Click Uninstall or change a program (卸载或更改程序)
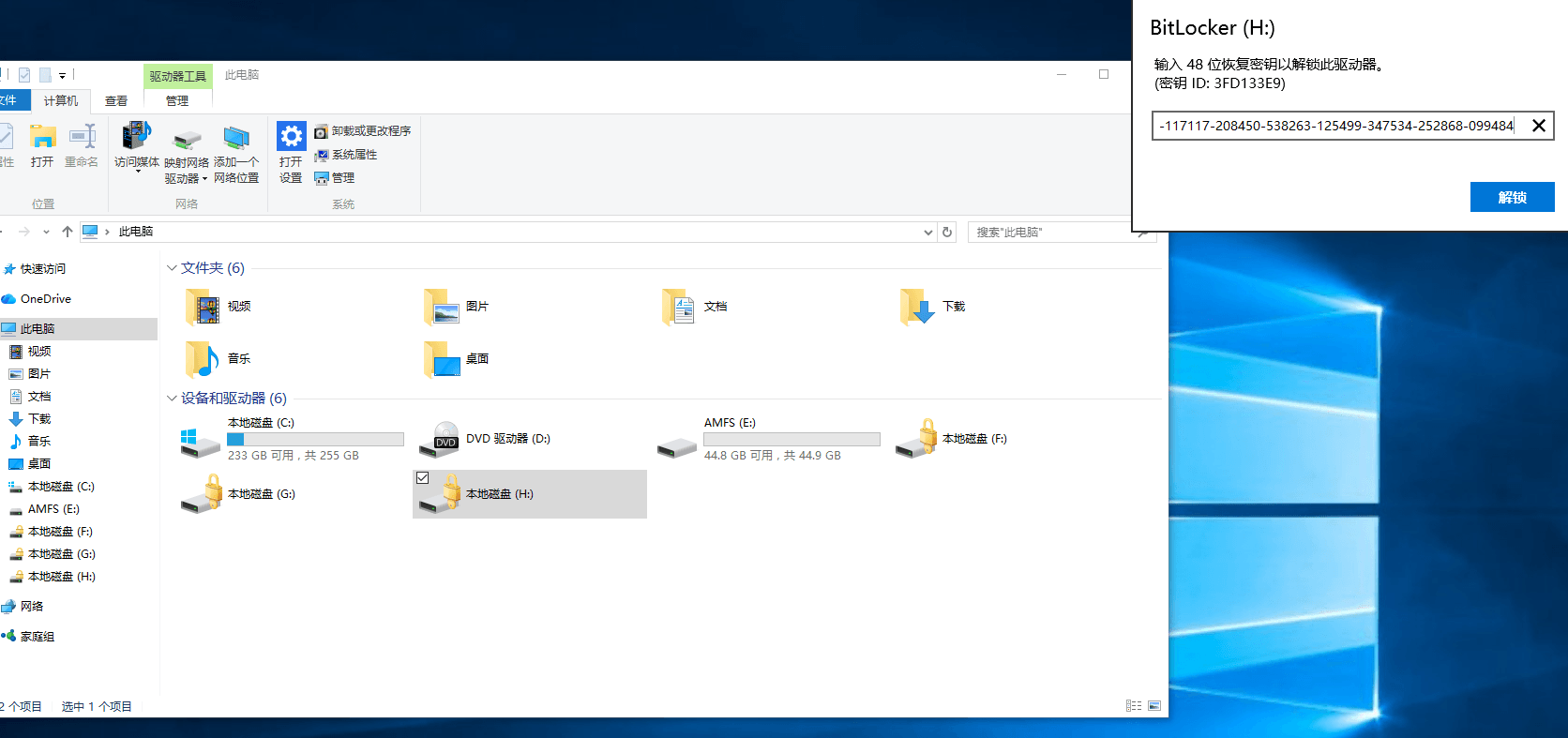Screen dimensions: 1568x738 pyautogui.click(x=362, y=131)
